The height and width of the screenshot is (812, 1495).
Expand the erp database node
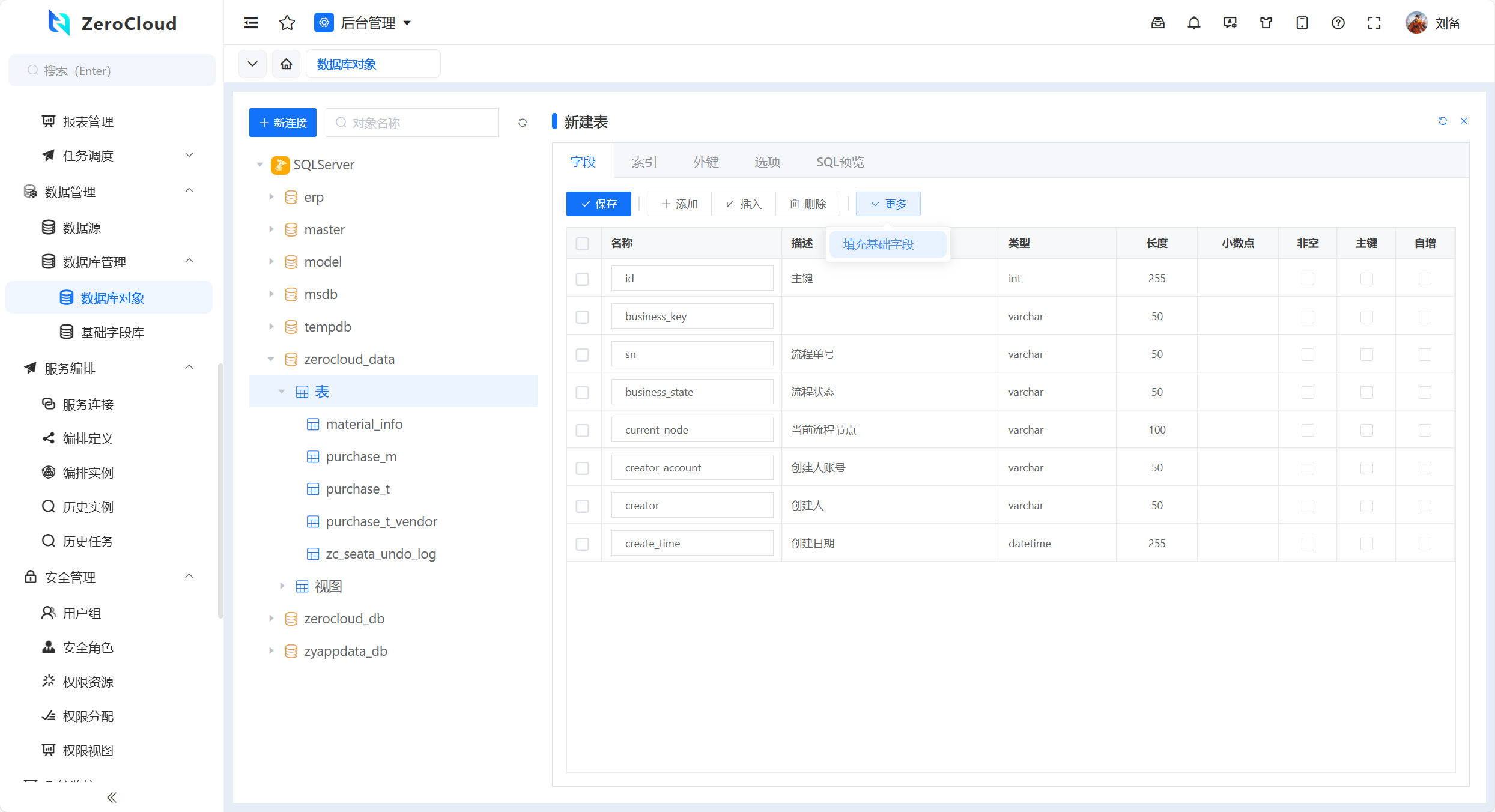[271, 197]
